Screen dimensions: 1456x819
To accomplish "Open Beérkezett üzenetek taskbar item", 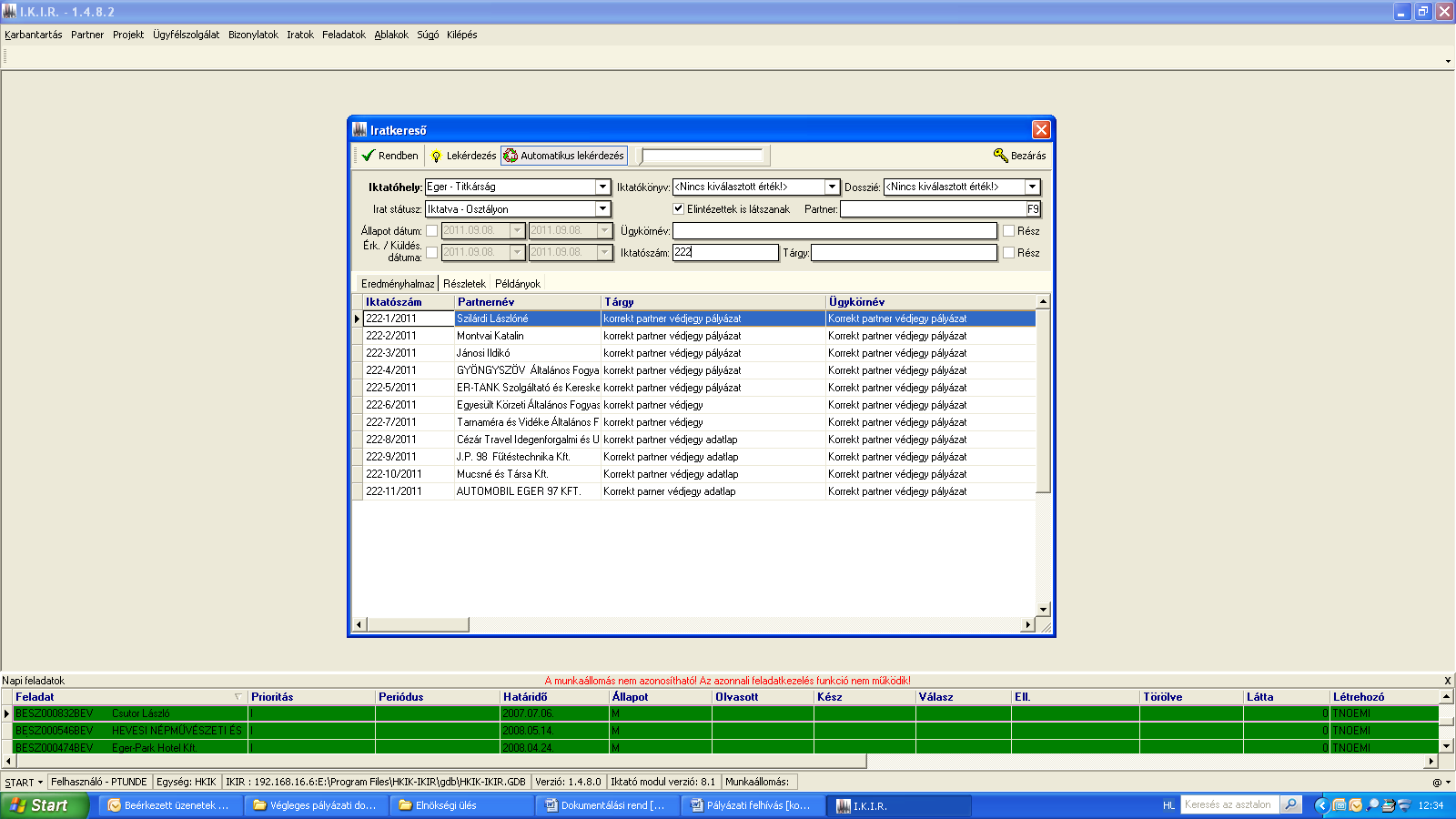I will point(168,805).
